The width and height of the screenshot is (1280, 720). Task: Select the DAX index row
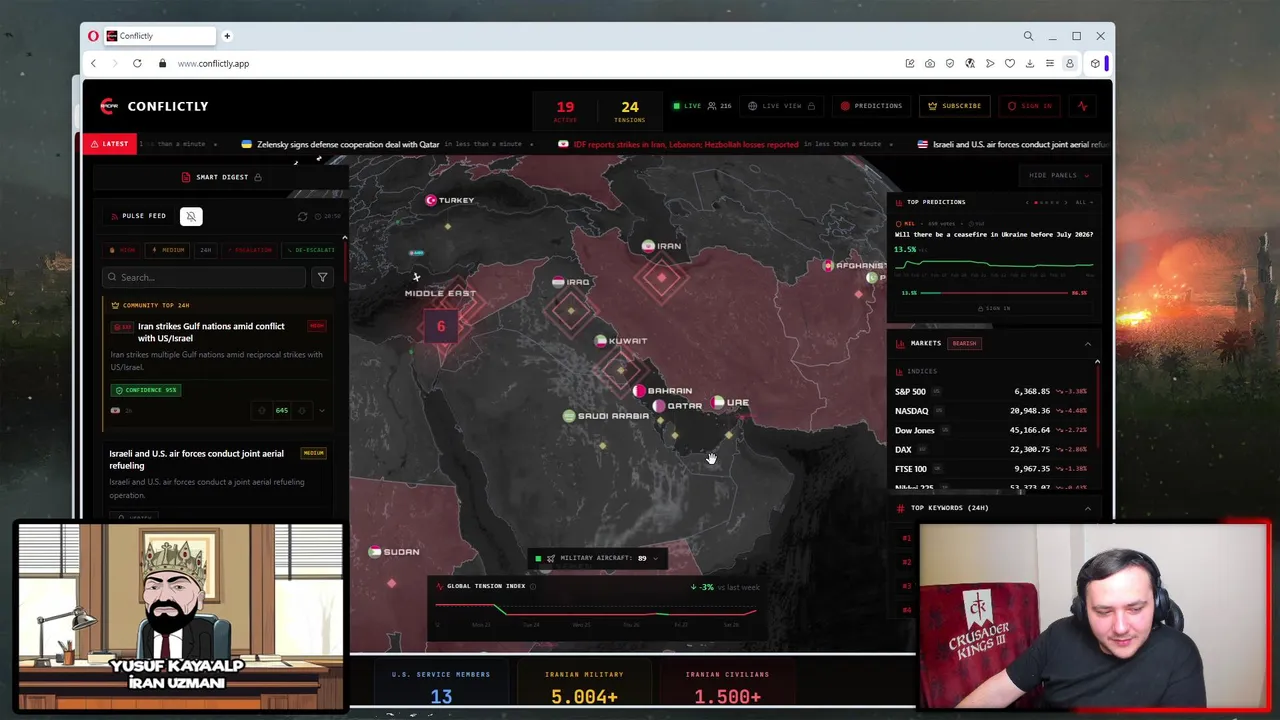coord(991,450)
